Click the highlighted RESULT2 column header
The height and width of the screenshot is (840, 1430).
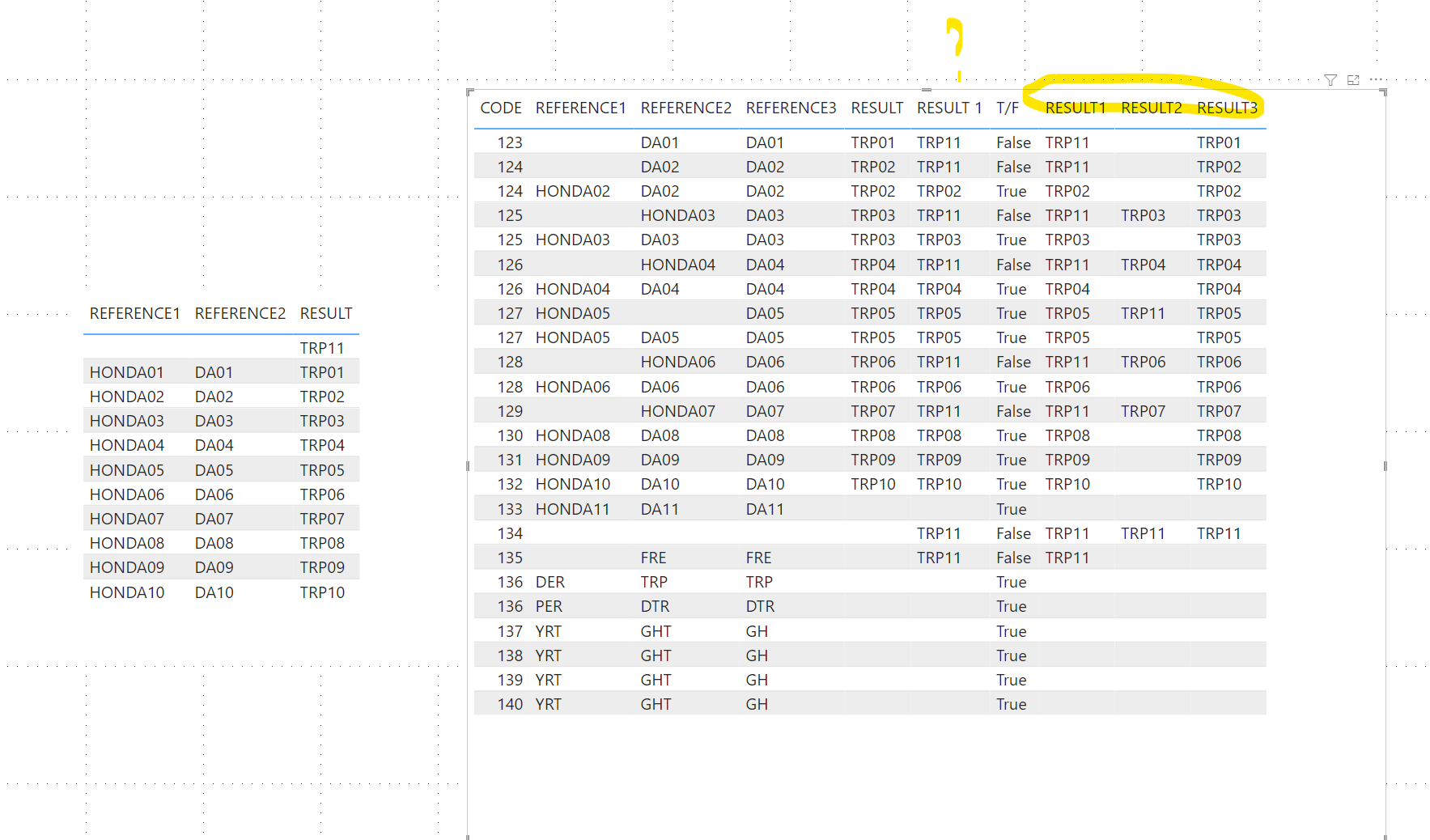(x=1151, y=108)
